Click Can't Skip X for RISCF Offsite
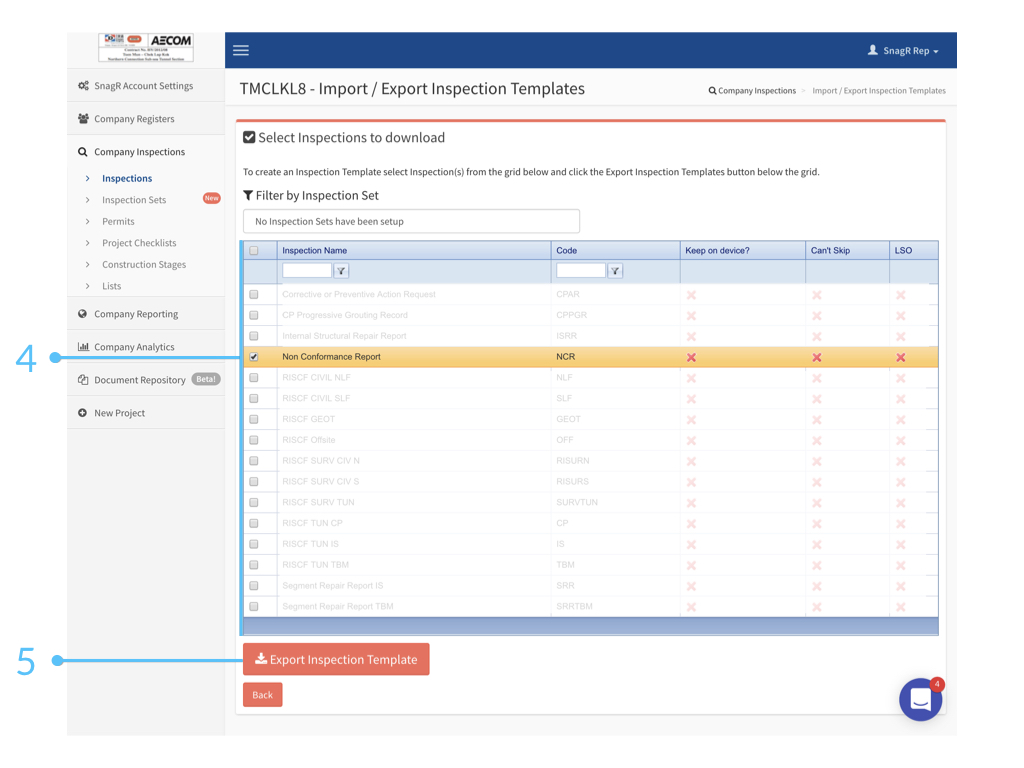 pyautogui.click(x=816, y=441)
